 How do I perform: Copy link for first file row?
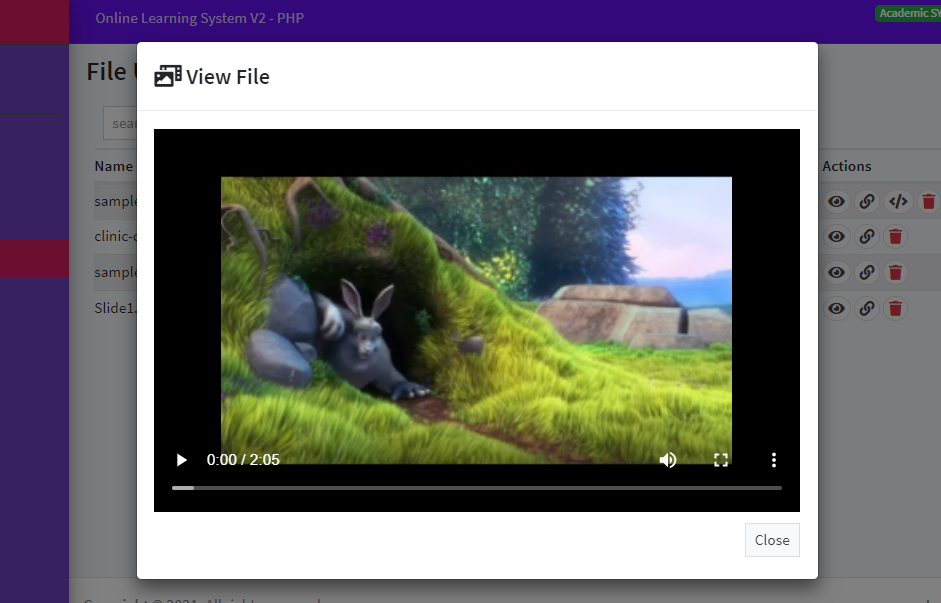tap(867, 201)
